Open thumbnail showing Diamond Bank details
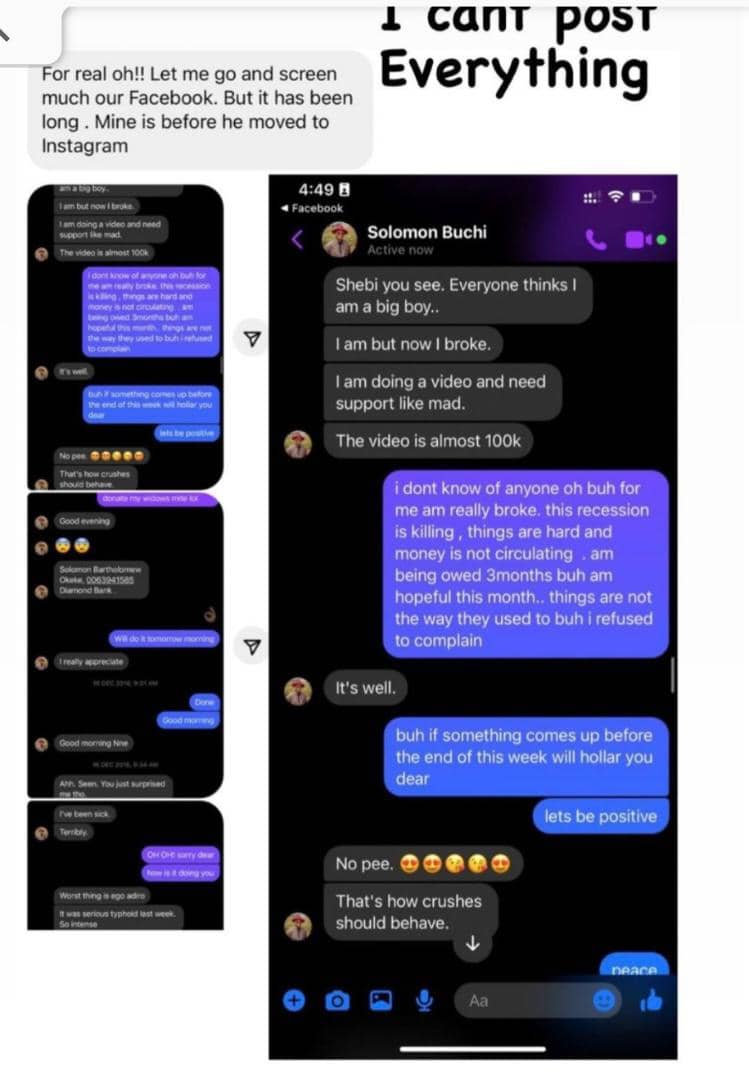 (125, 645)
